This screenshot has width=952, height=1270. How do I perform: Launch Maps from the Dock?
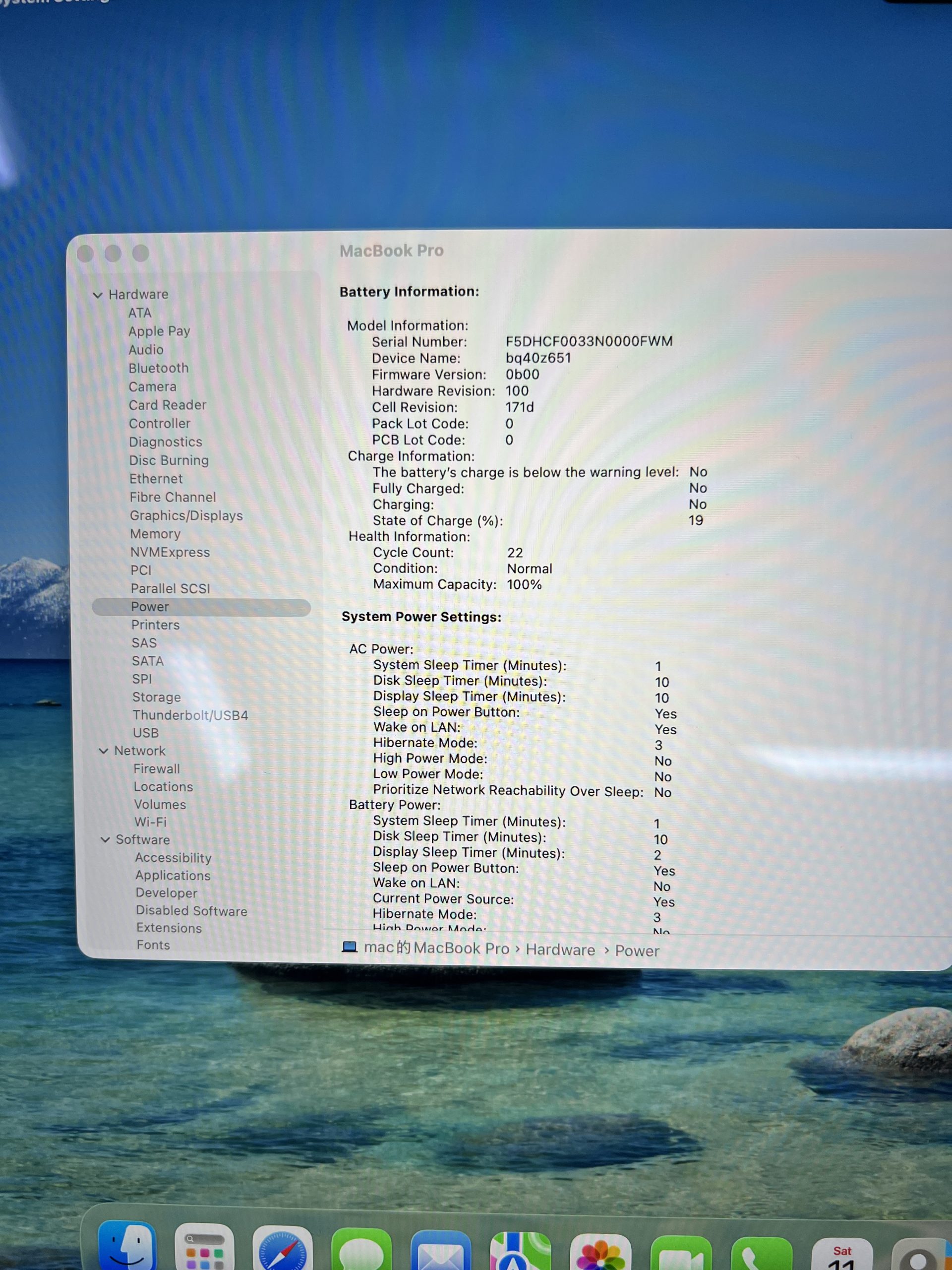(x=520, y=1252)
